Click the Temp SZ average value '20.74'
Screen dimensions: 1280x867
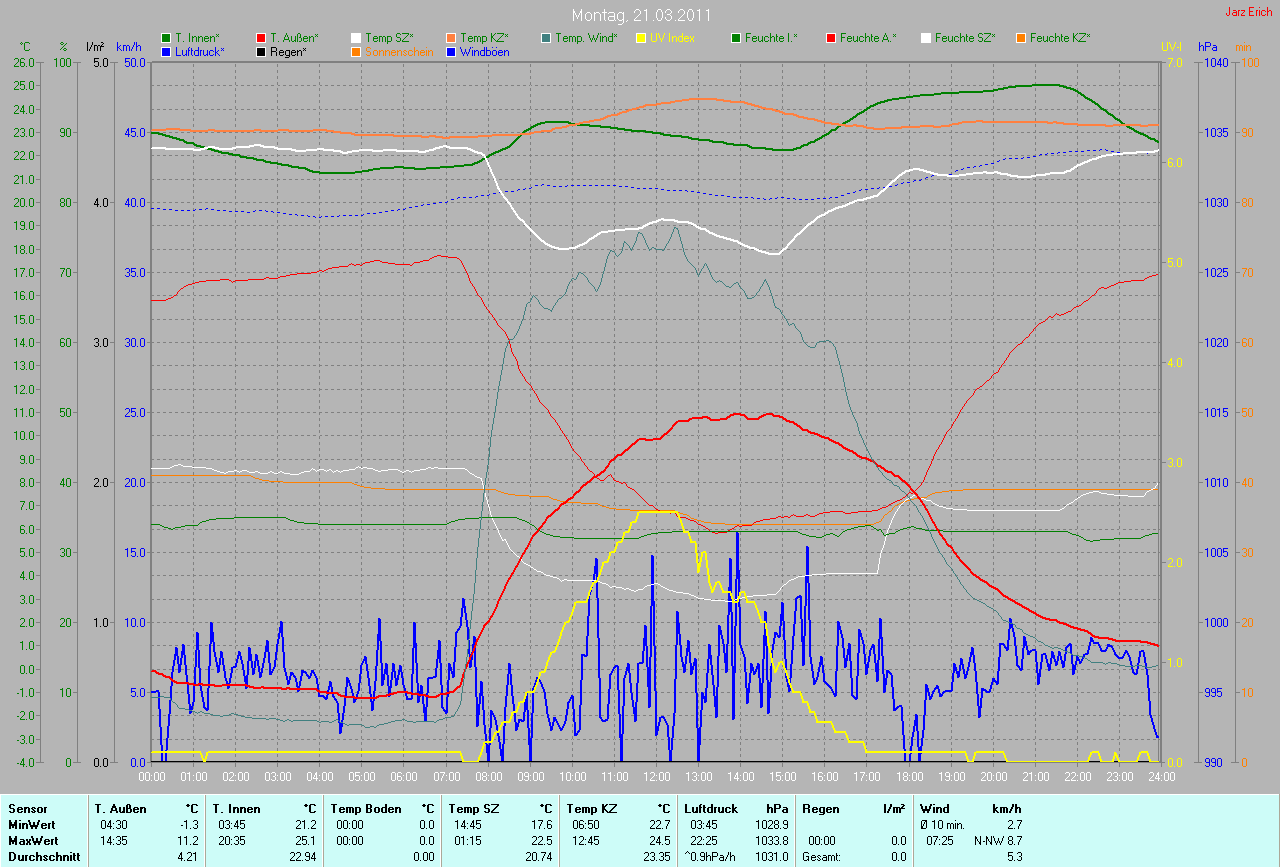(x=538, y=856)
